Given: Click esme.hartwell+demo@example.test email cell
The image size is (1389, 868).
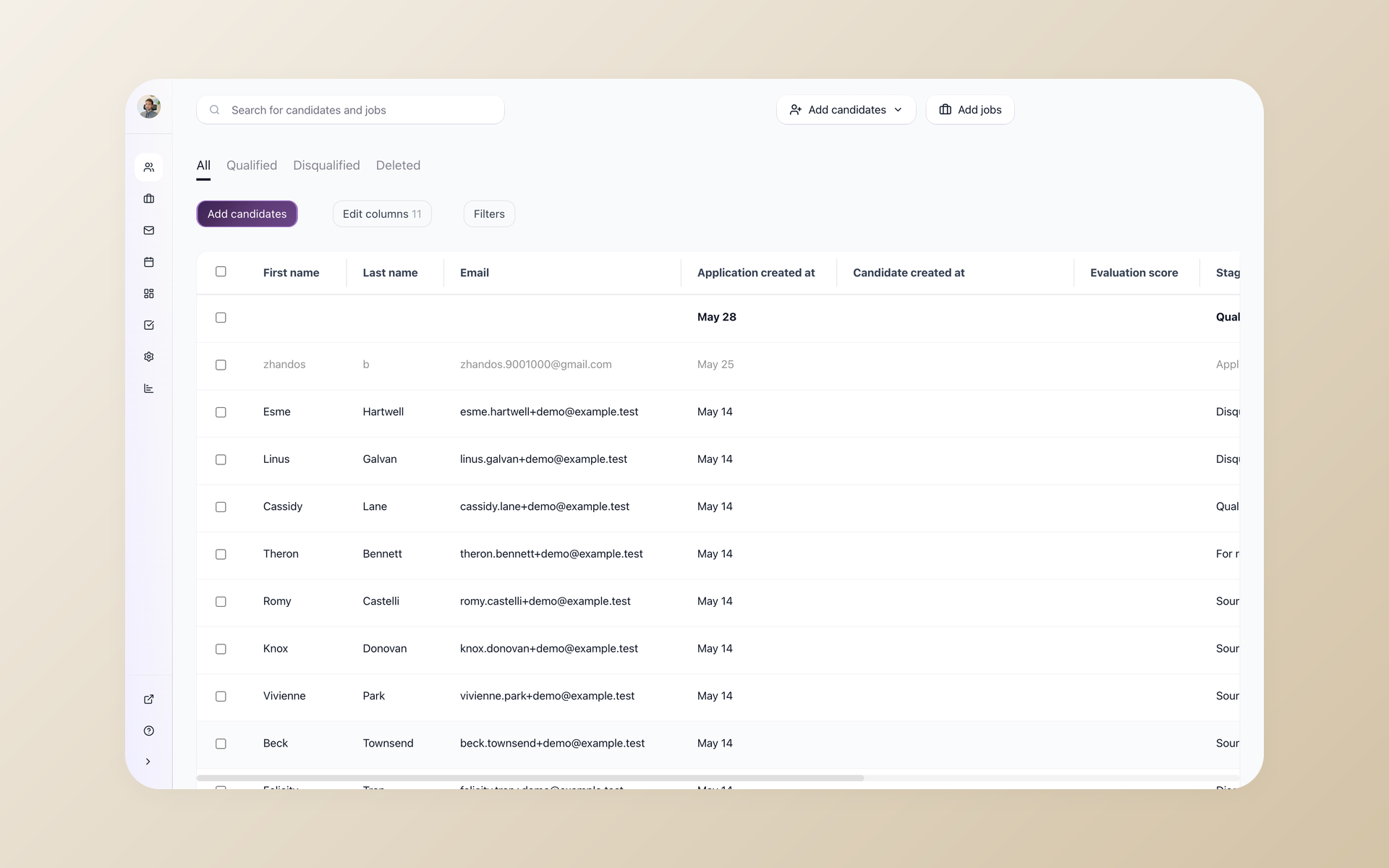Looking at the screenshot, I should pos(549,412).
